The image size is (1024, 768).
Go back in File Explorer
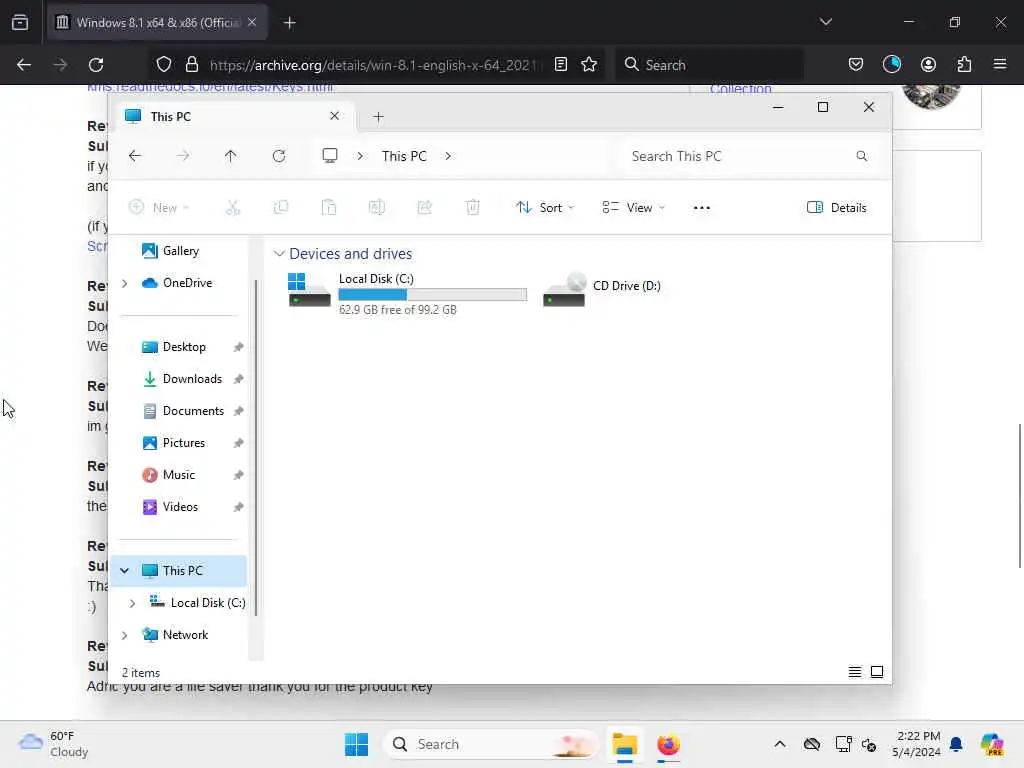[x=135, y=156]
